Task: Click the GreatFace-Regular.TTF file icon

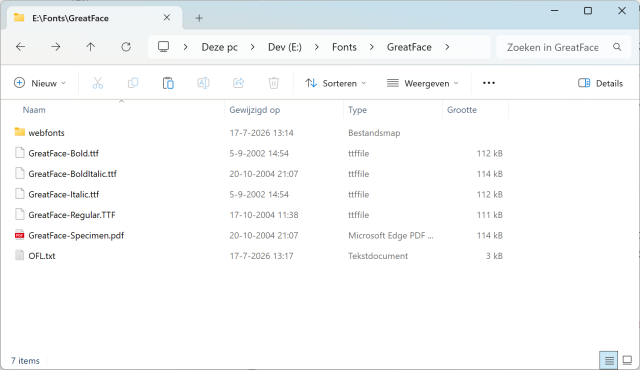Action: click(19, 214)
